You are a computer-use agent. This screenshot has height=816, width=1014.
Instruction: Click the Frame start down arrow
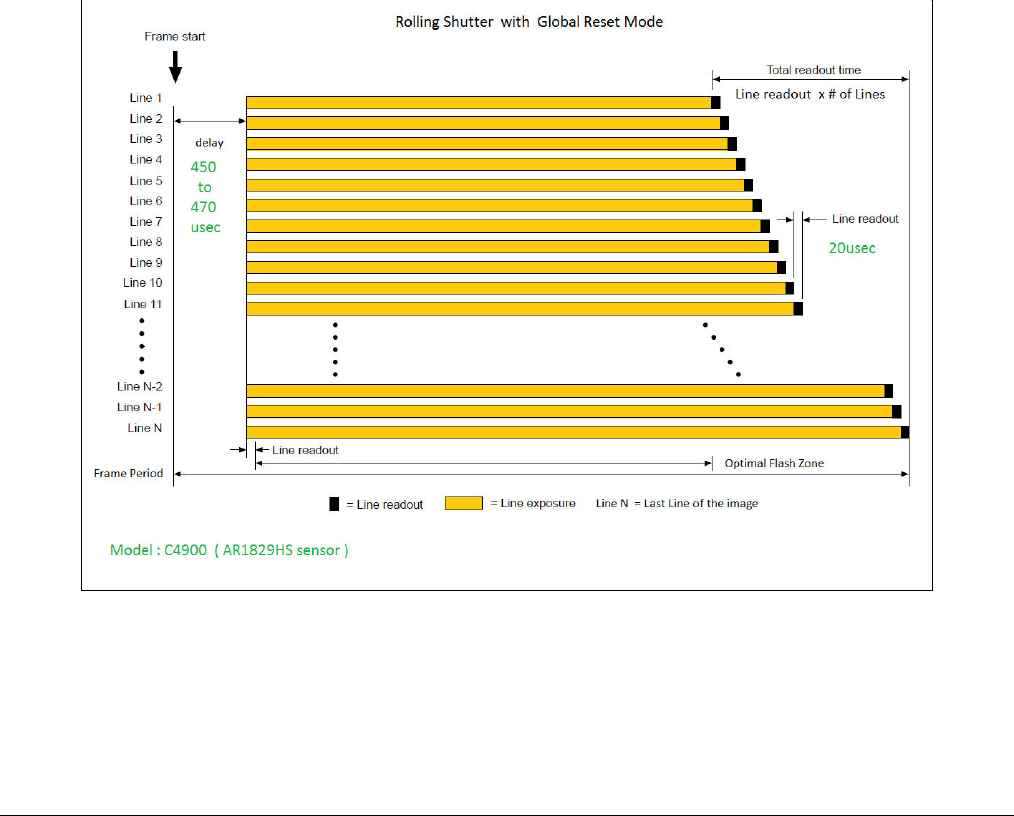pos(175,67)
